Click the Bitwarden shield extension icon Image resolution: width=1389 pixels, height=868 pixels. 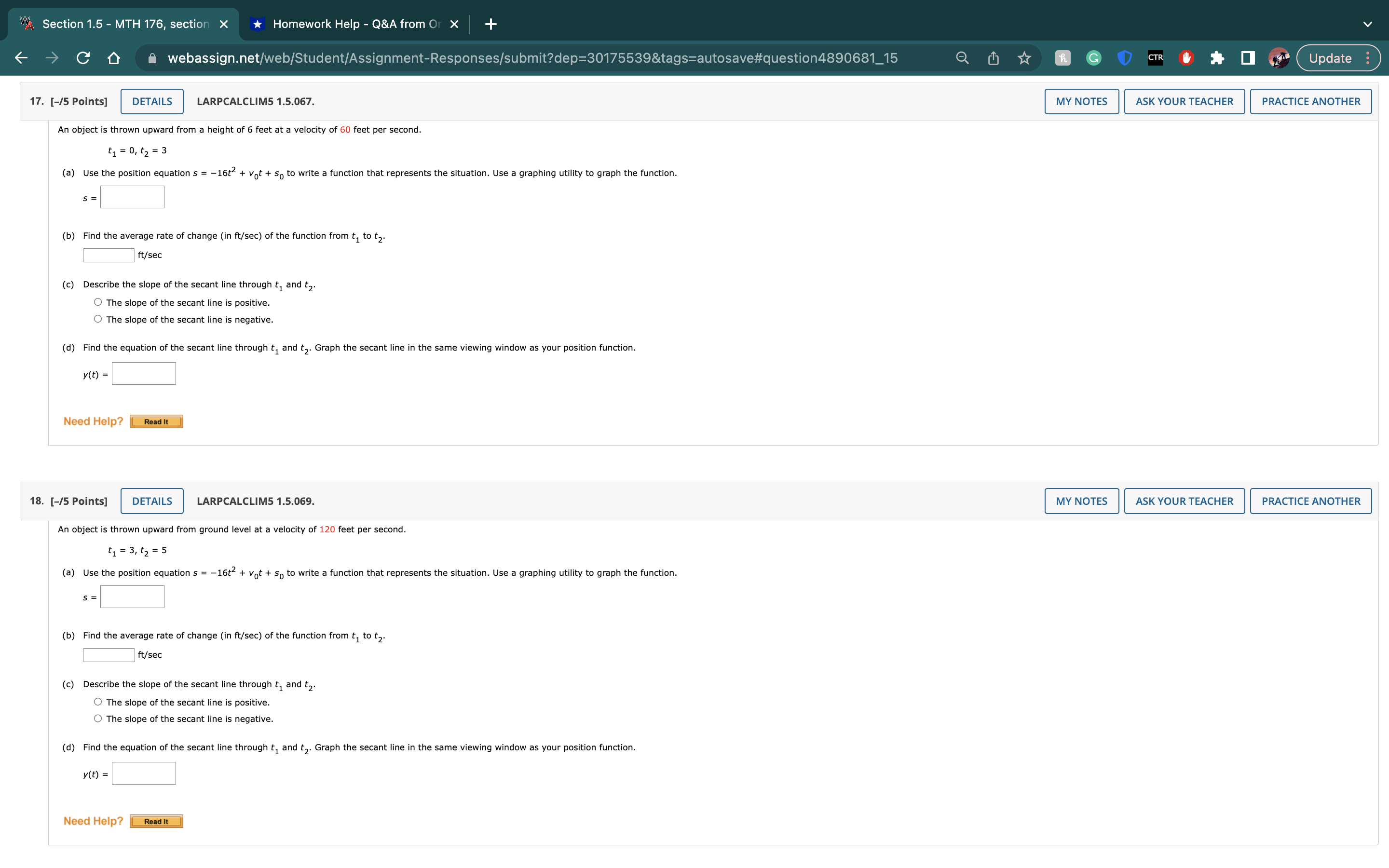[x=1124, y=58]
